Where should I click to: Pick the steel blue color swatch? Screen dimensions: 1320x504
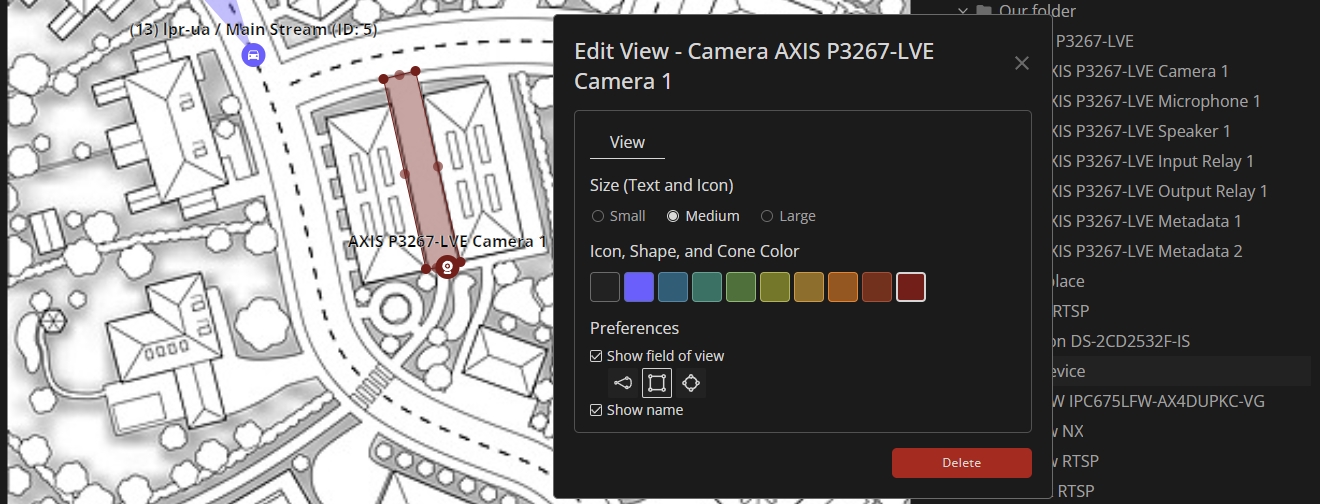pyautogui.click(x=673, y=287)
